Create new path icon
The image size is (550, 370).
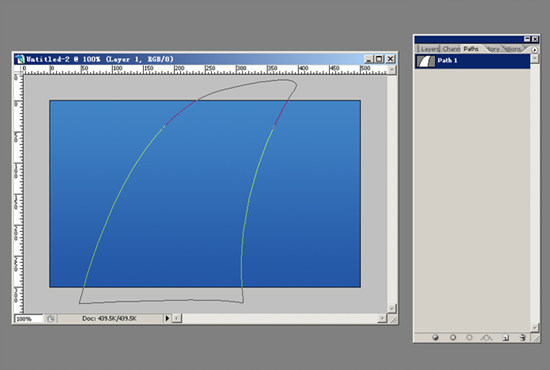(505, 337)
